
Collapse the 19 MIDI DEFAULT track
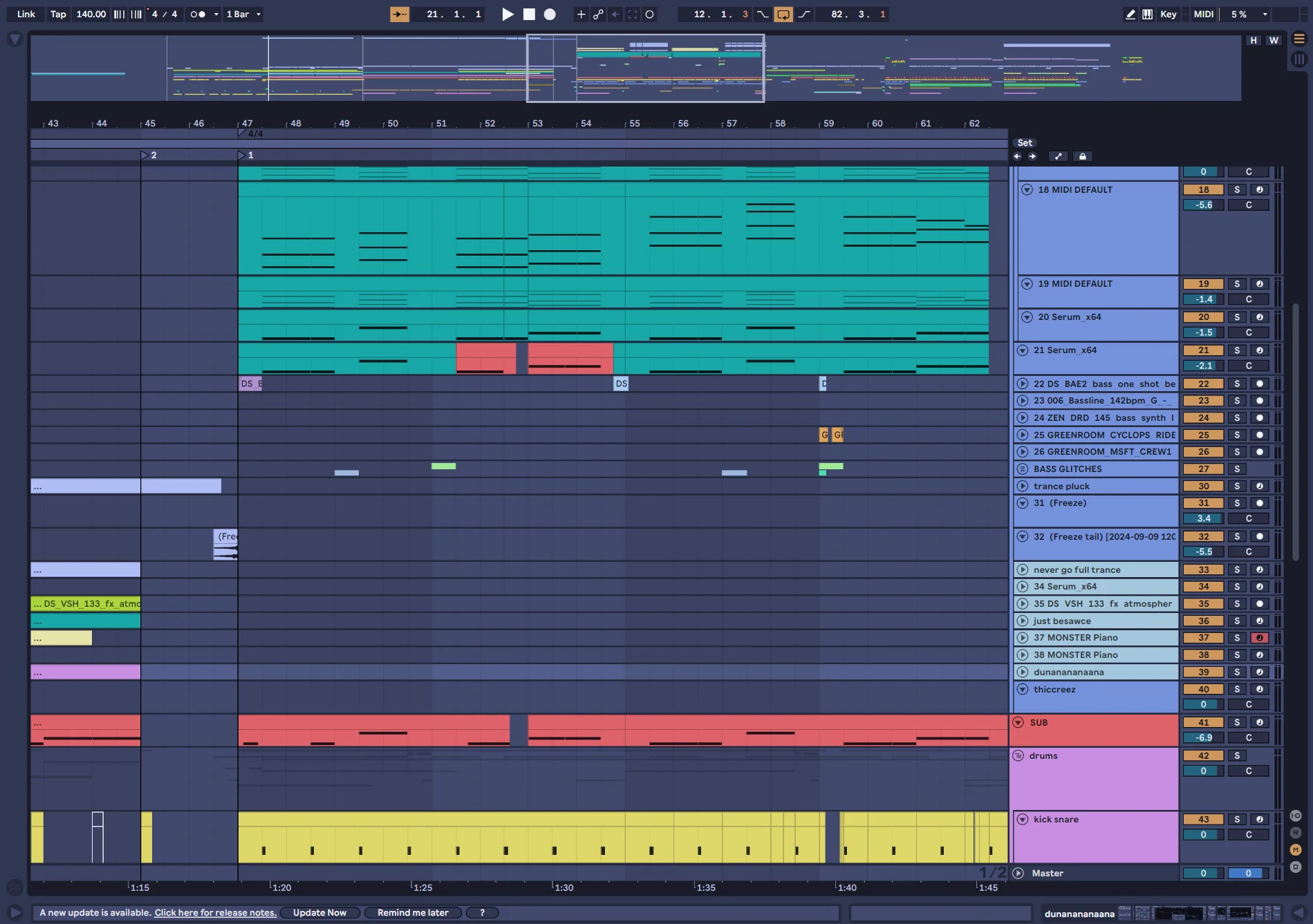(1027, 284)
